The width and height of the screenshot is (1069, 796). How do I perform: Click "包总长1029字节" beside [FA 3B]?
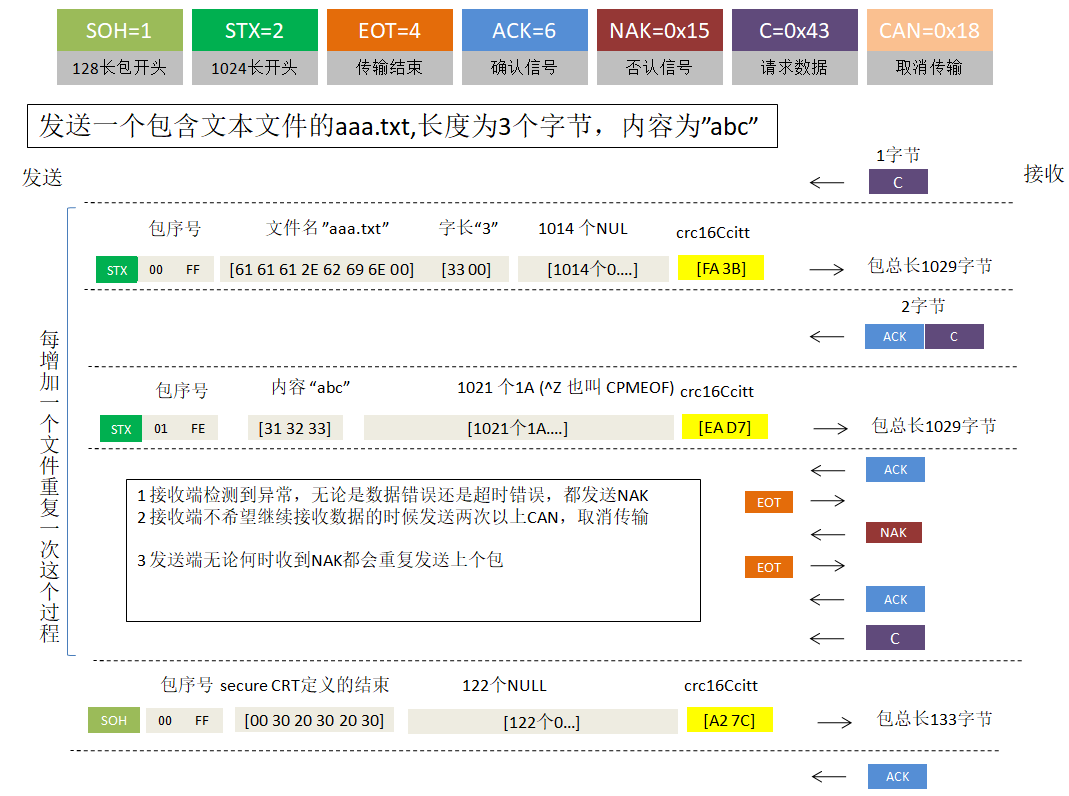tap(930, 266)
